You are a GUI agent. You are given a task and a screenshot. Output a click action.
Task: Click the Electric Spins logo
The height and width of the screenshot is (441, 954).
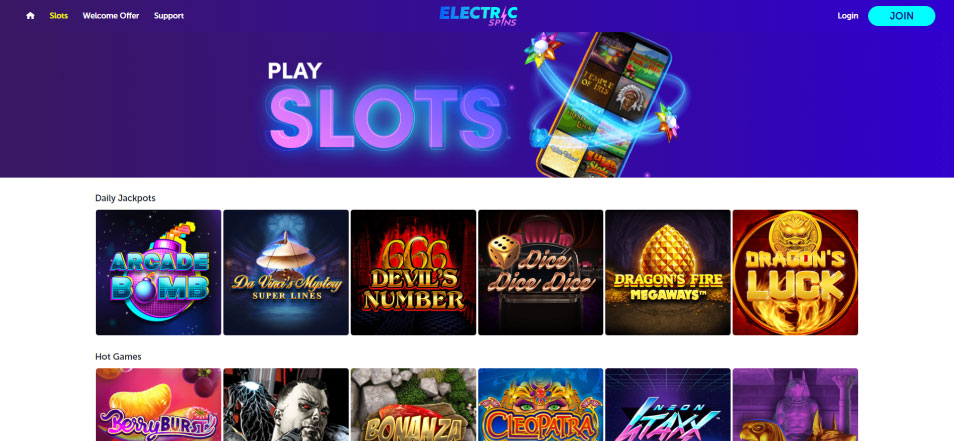click(478, 16)
